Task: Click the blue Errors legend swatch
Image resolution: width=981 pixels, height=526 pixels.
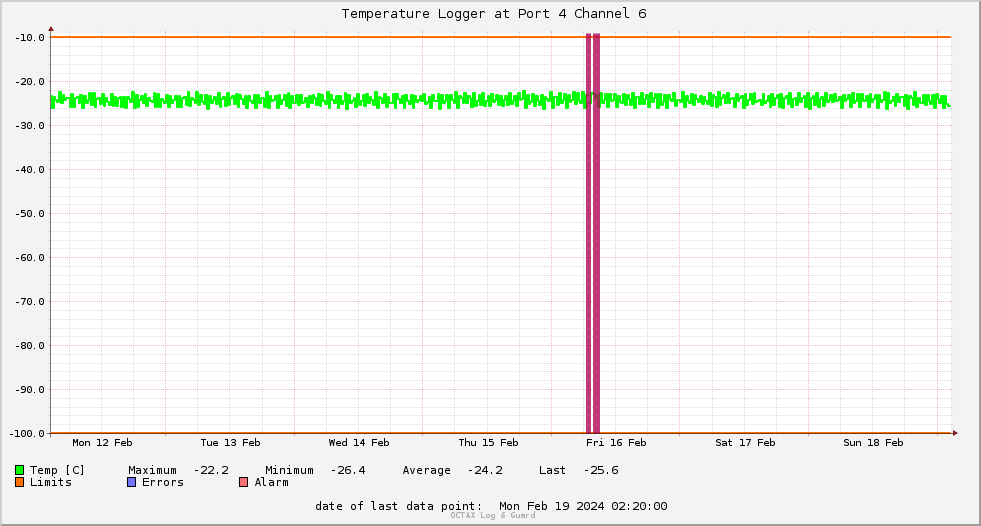Action: point(131,482)
